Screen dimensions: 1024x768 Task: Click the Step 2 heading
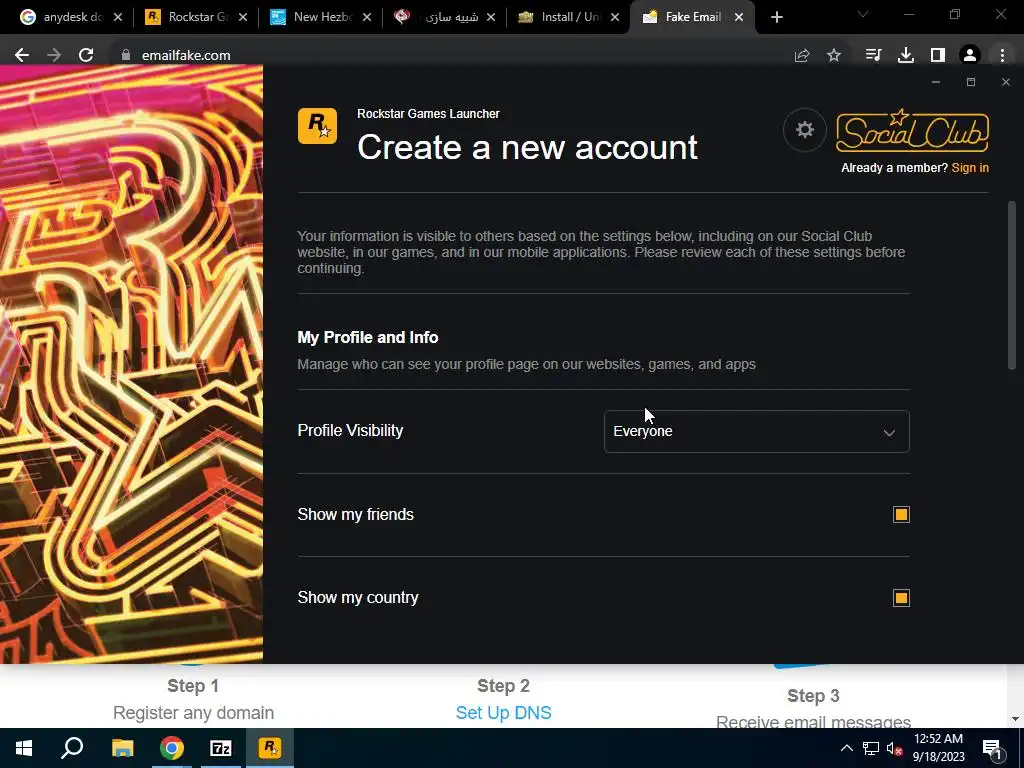(504, 686)
